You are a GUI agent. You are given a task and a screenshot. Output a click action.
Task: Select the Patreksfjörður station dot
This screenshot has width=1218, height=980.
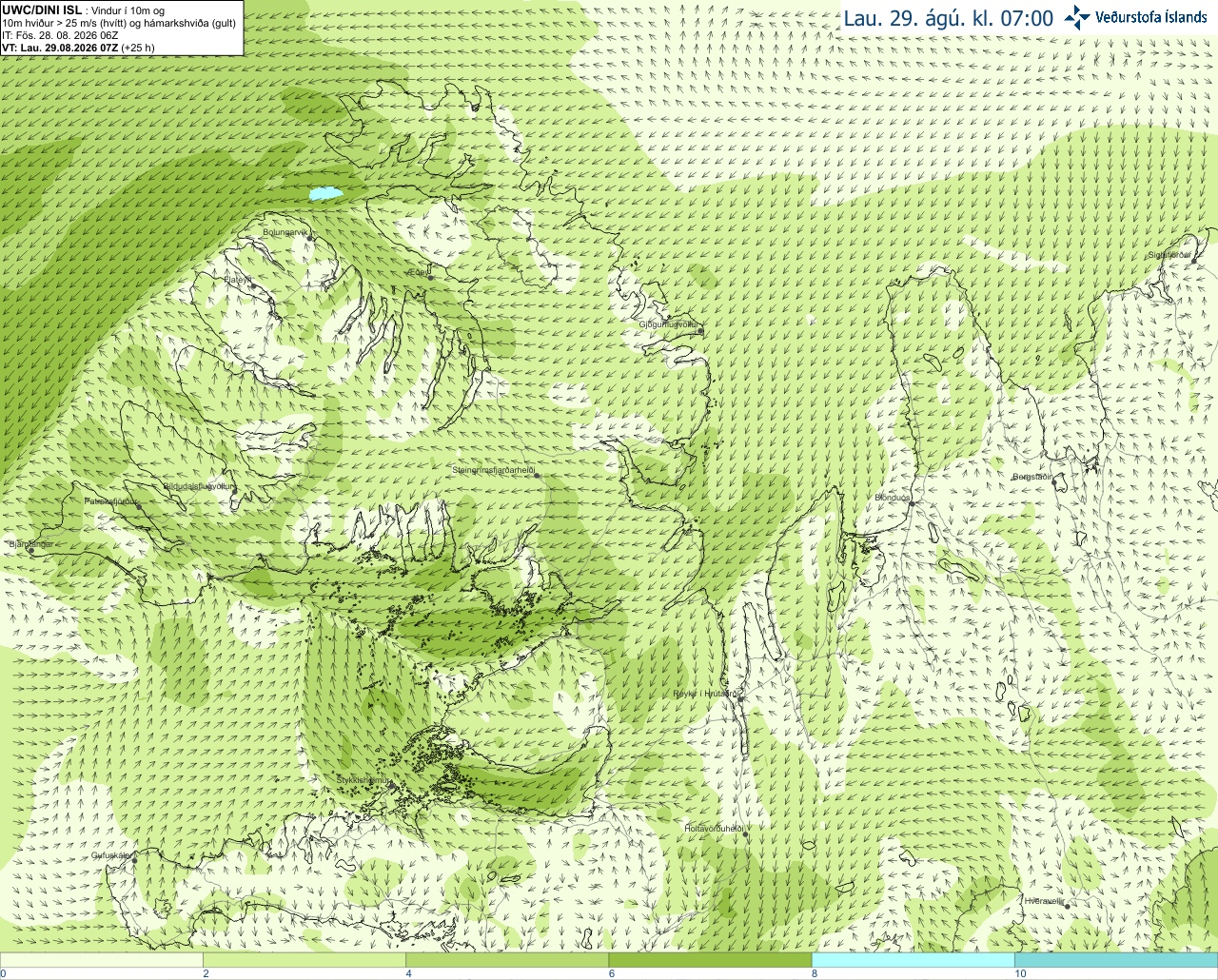coord(141,506)
